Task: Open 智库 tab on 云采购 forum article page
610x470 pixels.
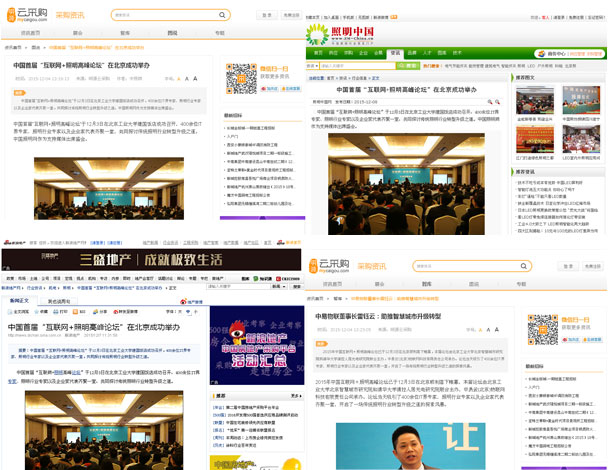Action: (x=125, y=33)
